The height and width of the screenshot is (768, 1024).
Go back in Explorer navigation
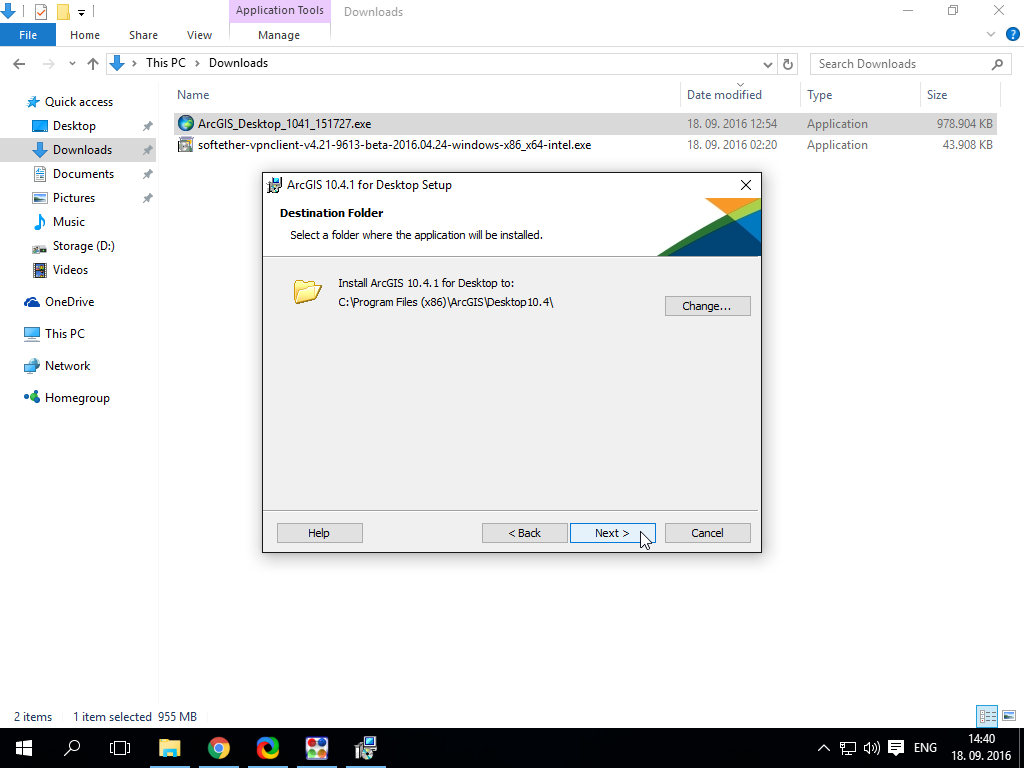click(x=19, y=63)
